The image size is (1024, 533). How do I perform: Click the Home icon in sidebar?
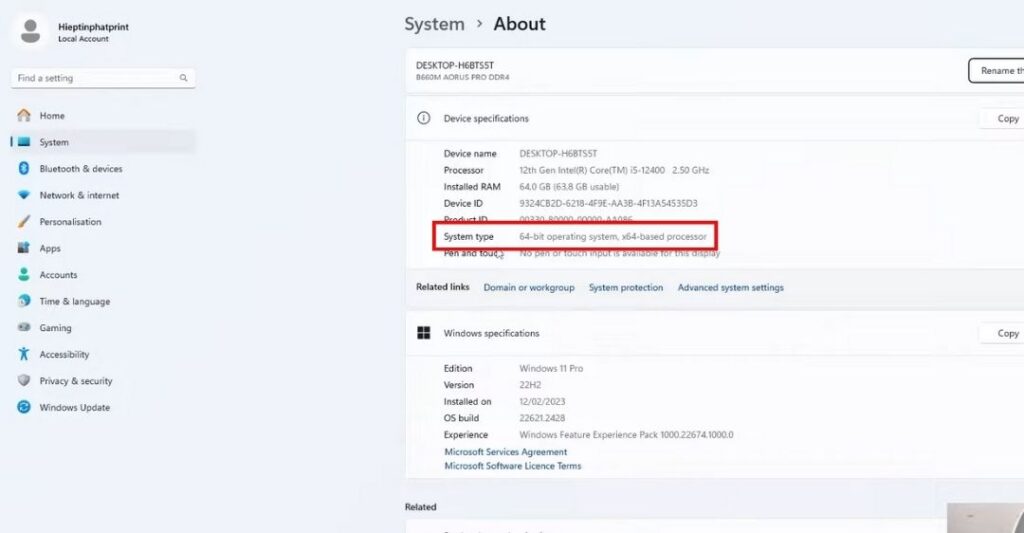point(24,116)
